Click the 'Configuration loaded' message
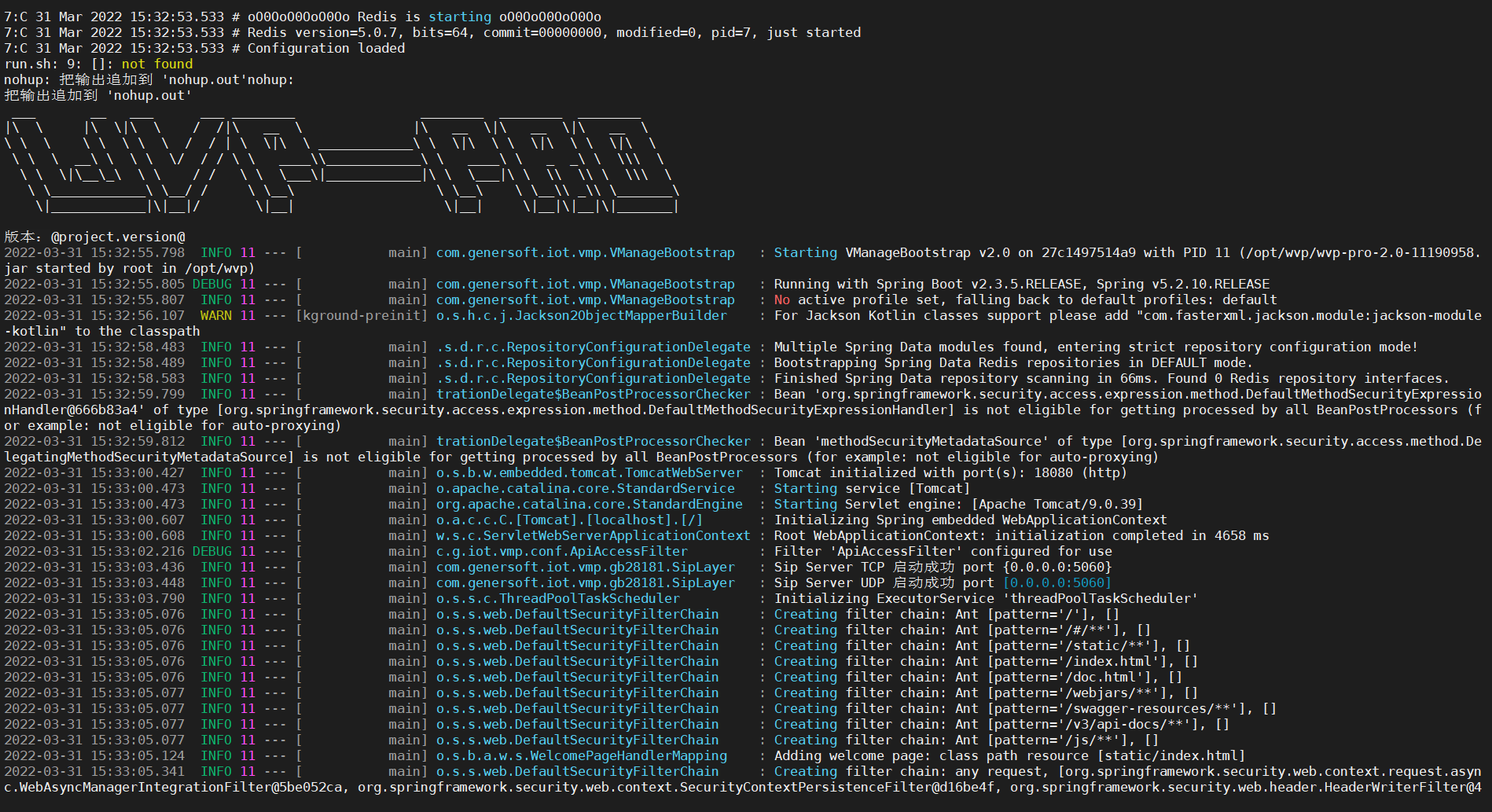Image resolution: width=1492 pixels, height=812 pixels. pyautogui.click(x=326, y=48)
